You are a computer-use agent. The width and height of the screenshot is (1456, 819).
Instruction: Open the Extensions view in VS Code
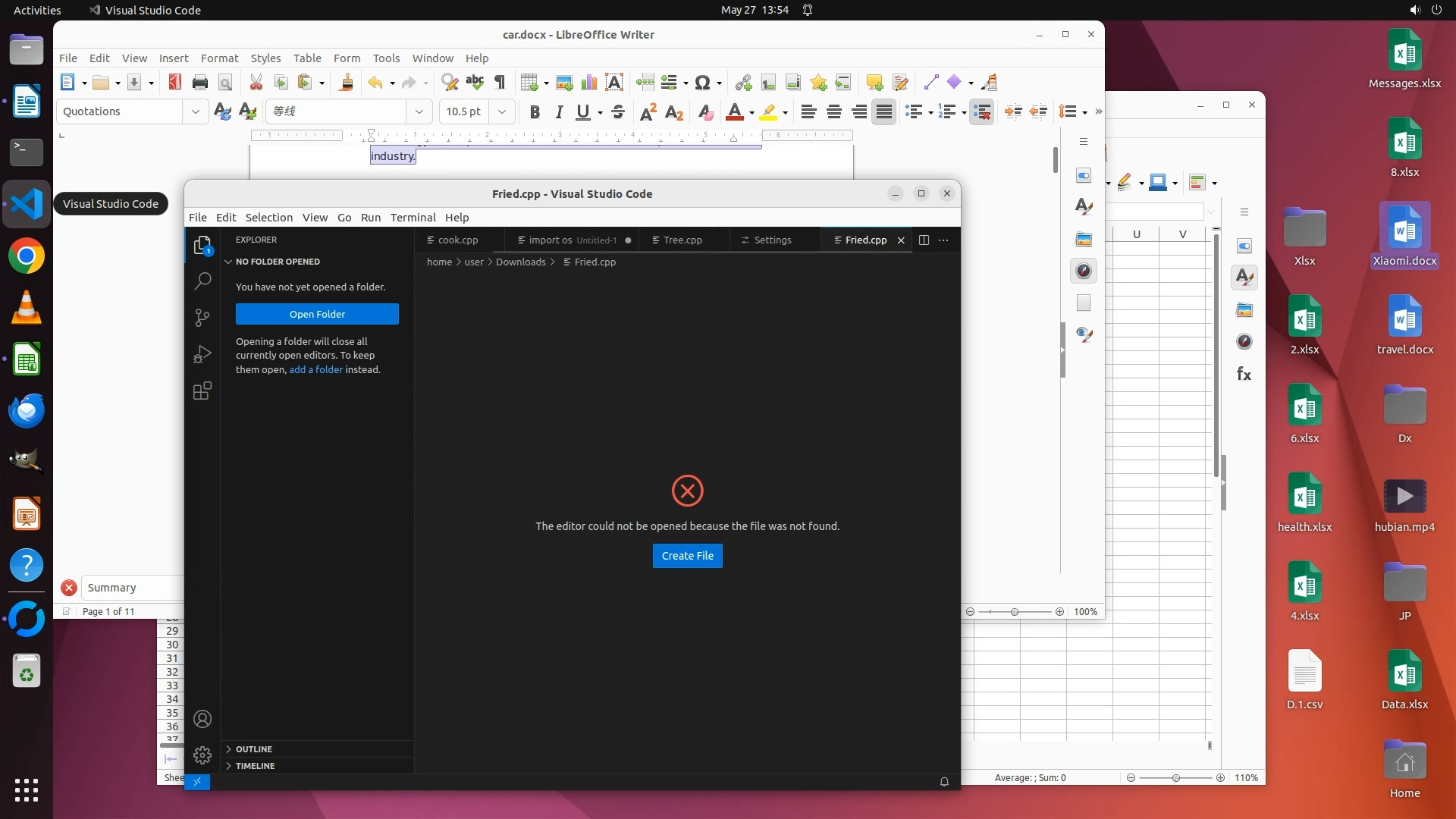(x=202, y=391)
